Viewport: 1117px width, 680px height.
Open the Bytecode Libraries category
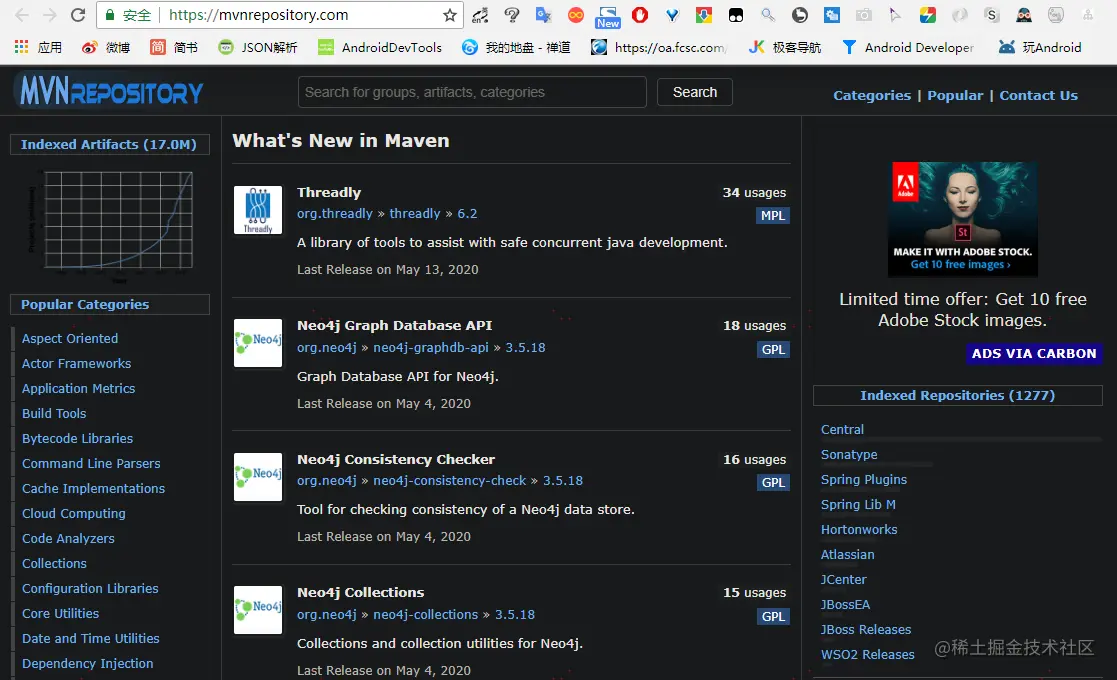point(78,439)
